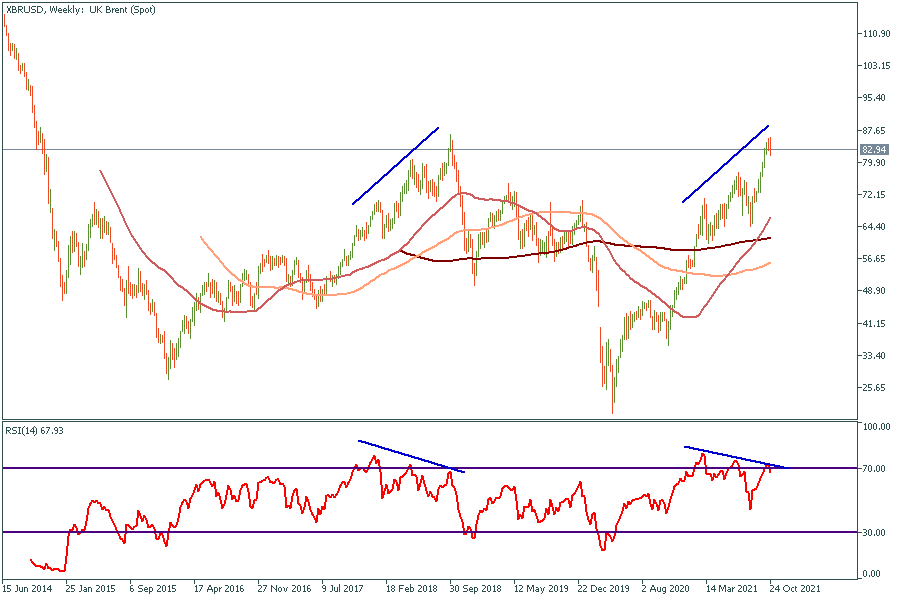Click the 0.00 RSI scale label
This screenshot has width=900, height=600.
click(873, 574)
